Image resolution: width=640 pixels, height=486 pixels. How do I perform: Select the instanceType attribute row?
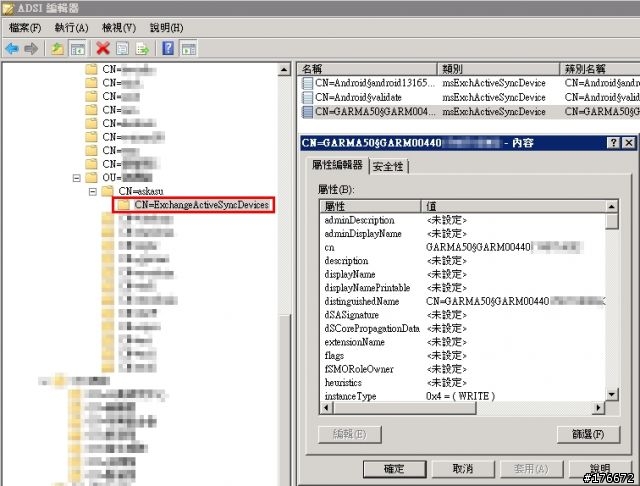[x=462, y=396]
